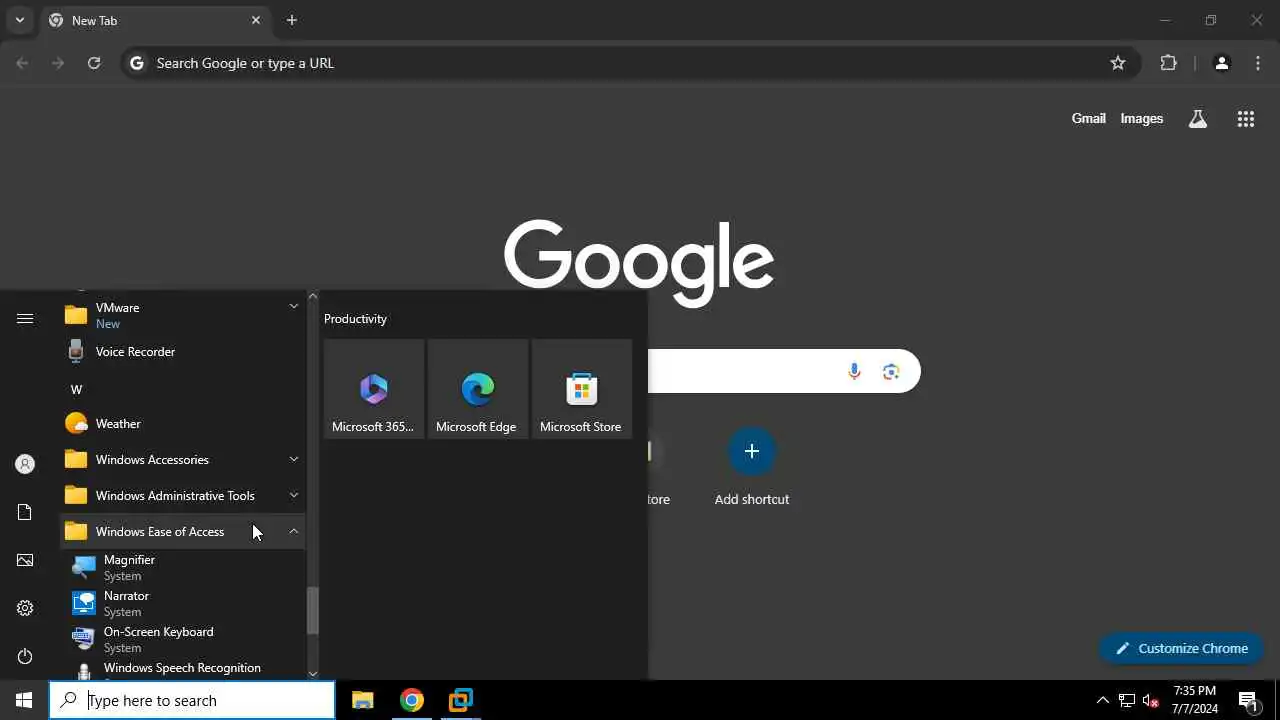Click the back navigation arrow
The image size is (1280, 720).
pyautogui.click(x=22, y=63)
